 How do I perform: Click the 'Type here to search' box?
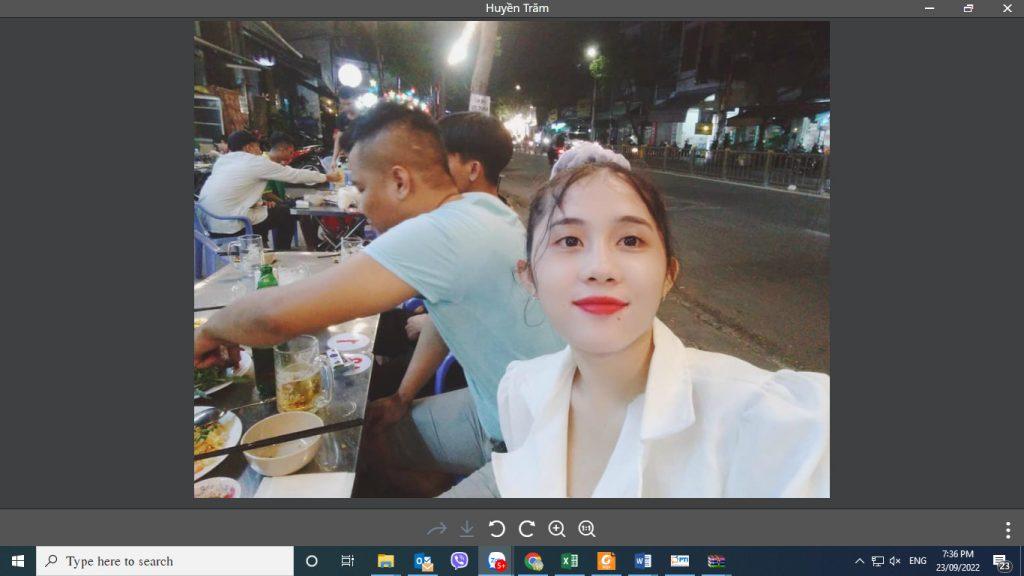click(x=165, y=561)
